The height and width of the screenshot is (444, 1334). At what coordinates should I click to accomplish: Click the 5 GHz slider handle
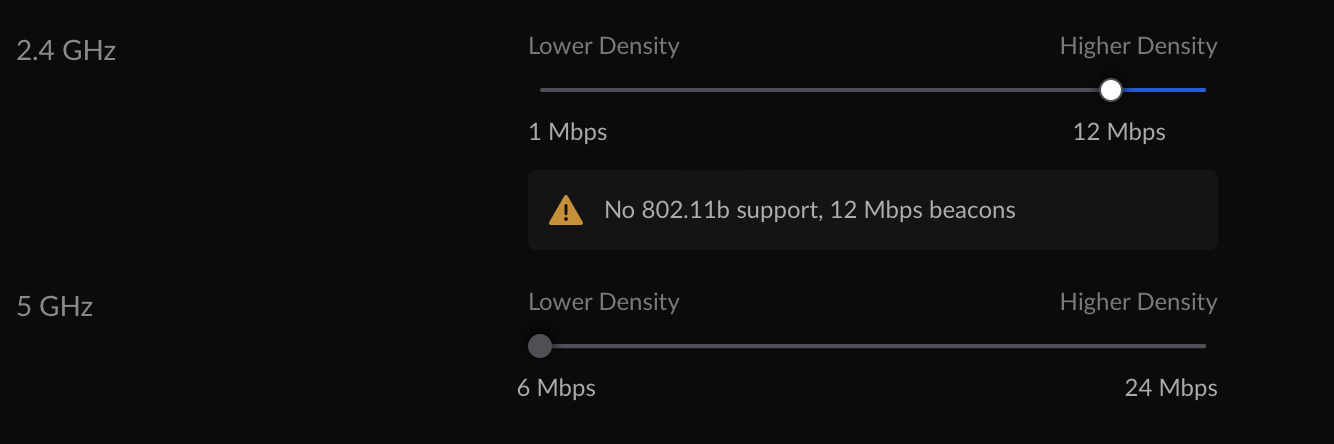pyautogui.click(x=540, y=346)
